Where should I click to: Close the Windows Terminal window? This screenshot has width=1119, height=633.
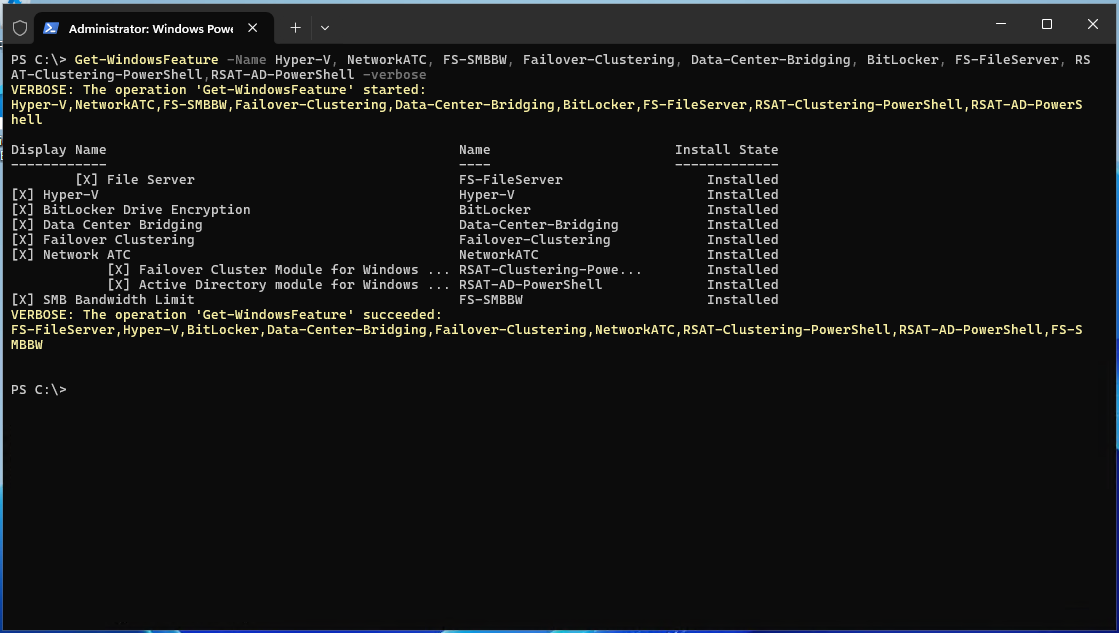(x=1092, y=24)
